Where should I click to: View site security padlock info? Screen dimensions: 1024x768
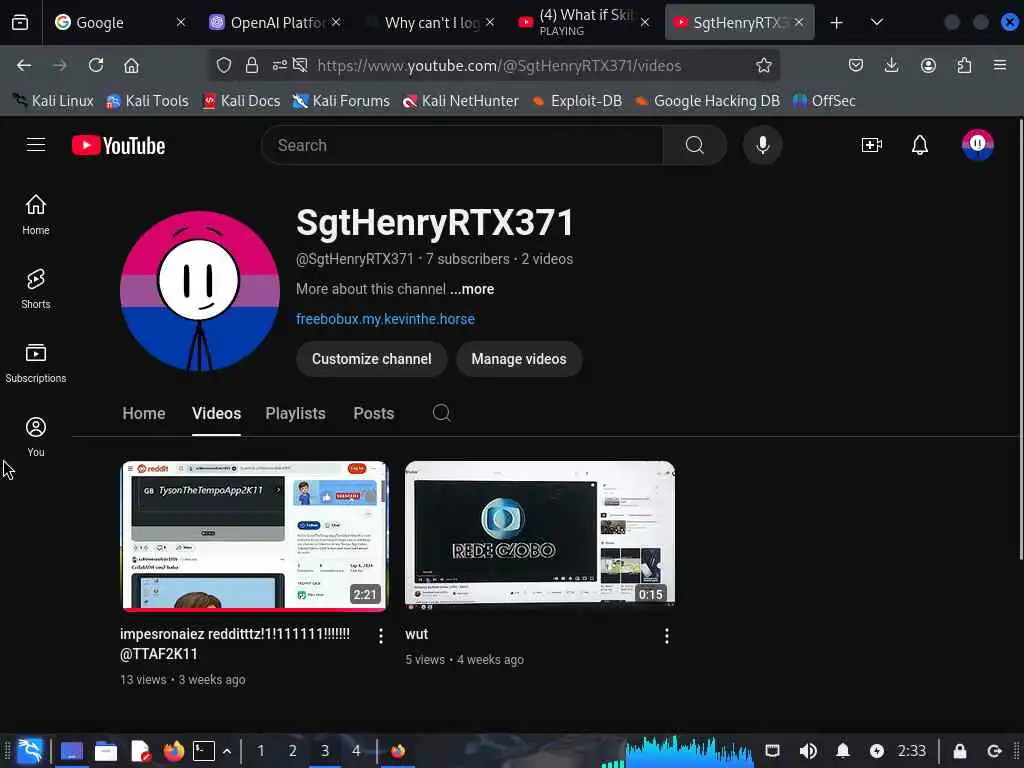pyautogui.click(x=251, y=65)
